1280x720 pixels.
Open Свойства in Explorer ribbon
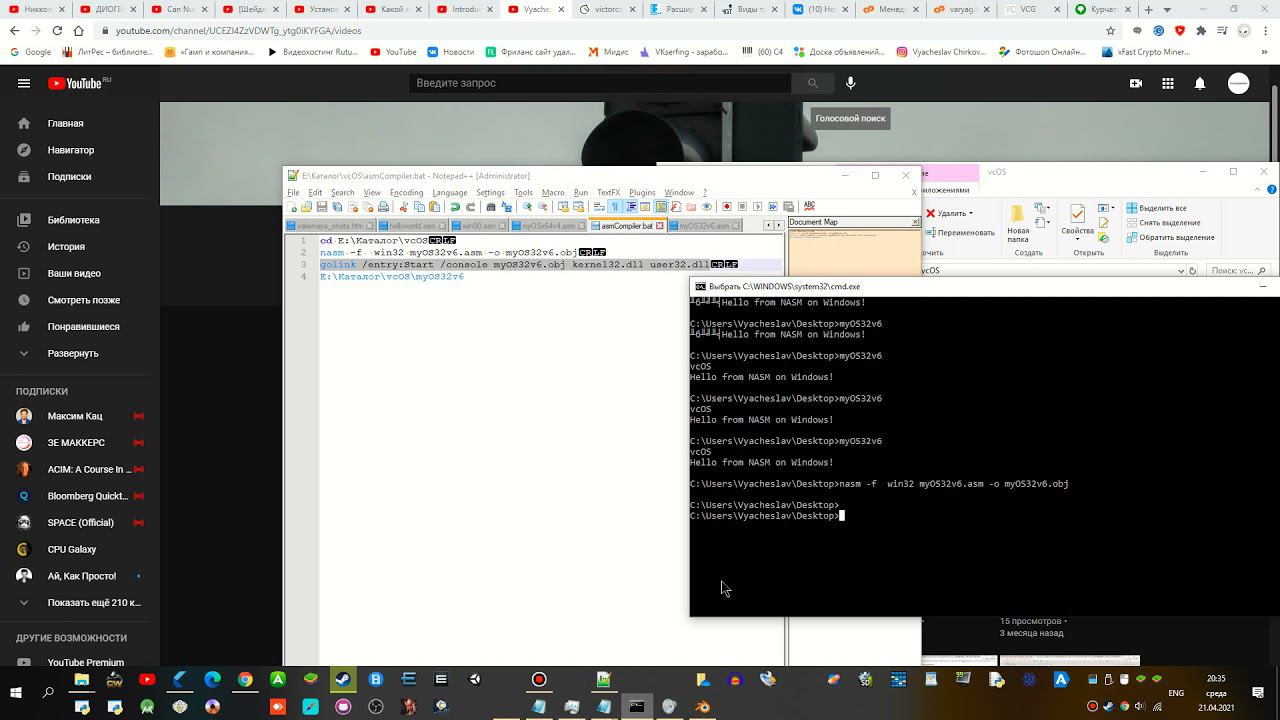1077,223
